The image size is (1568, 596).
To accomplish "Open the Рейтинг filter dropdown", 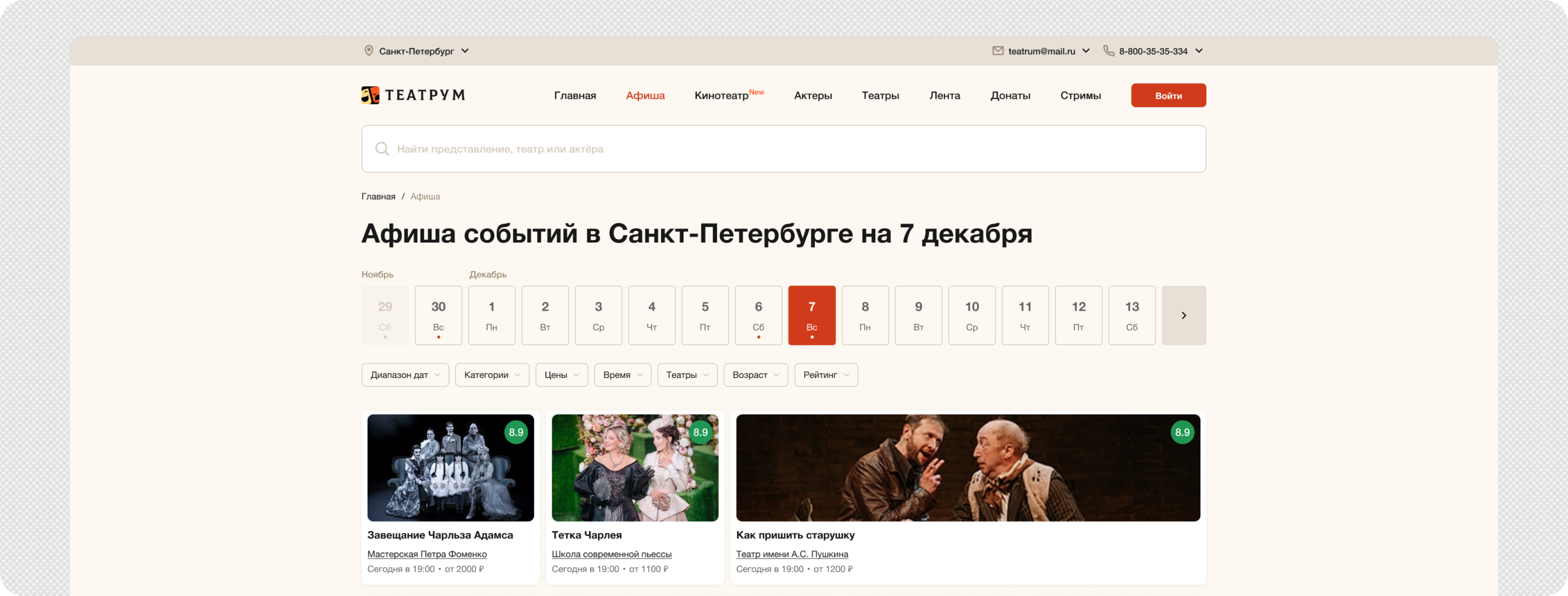I will [825, 375].
